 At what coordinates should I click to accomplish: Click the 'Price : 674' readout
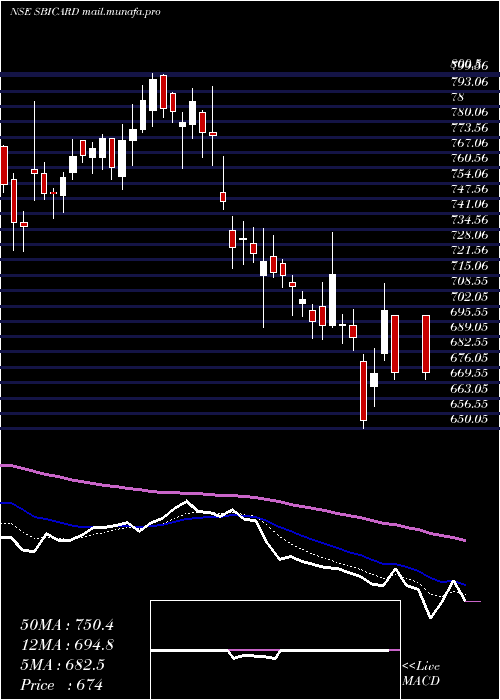point(62,684)
